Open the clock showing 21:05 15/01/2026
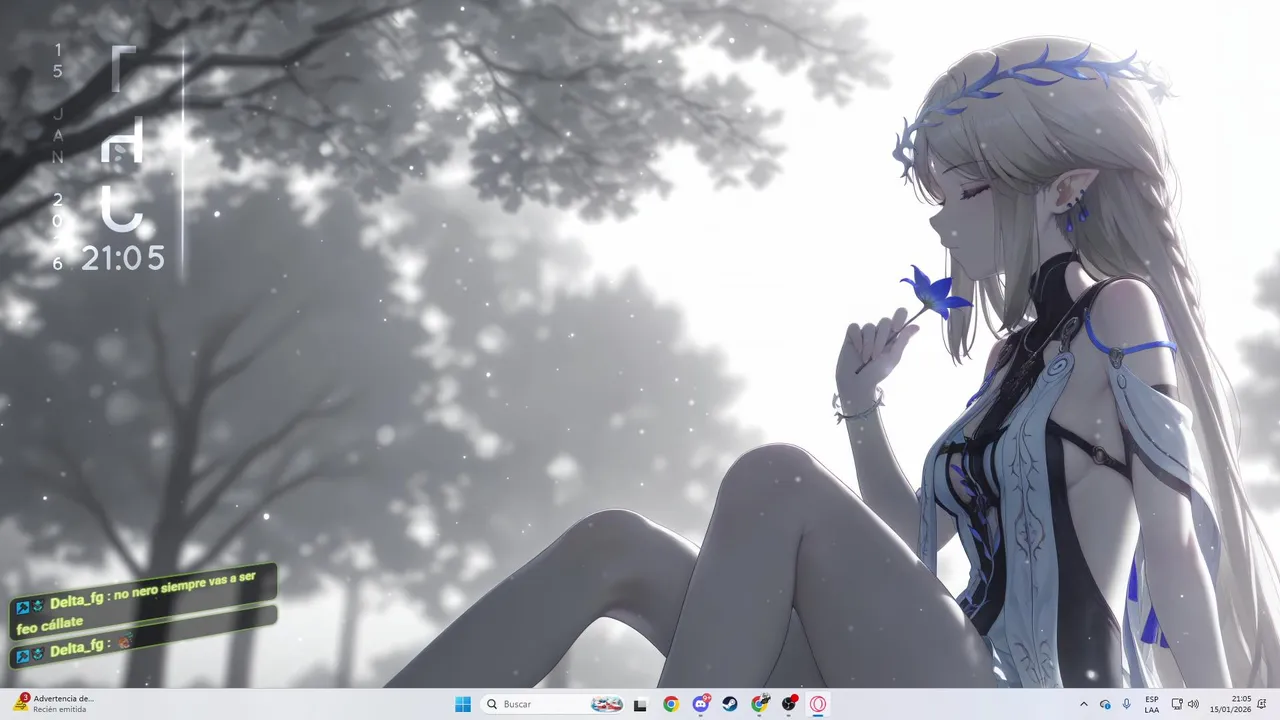1280x720 pixels. 1232,704
